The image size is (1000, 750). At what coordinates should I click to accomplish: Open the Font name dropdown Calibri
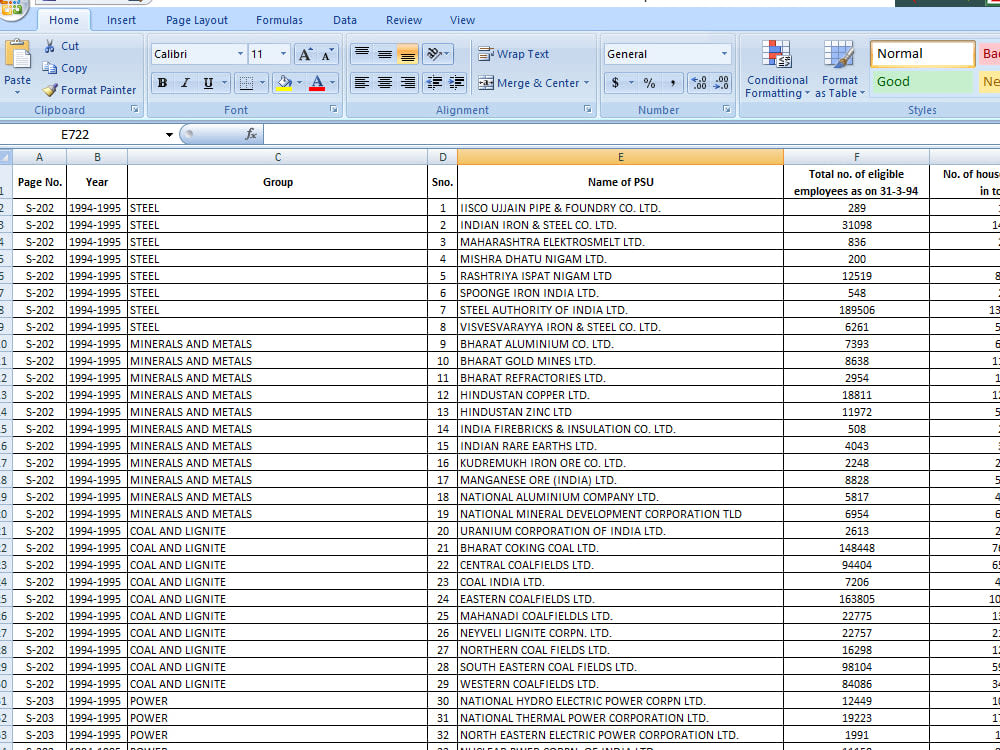[x=240, y=54]
